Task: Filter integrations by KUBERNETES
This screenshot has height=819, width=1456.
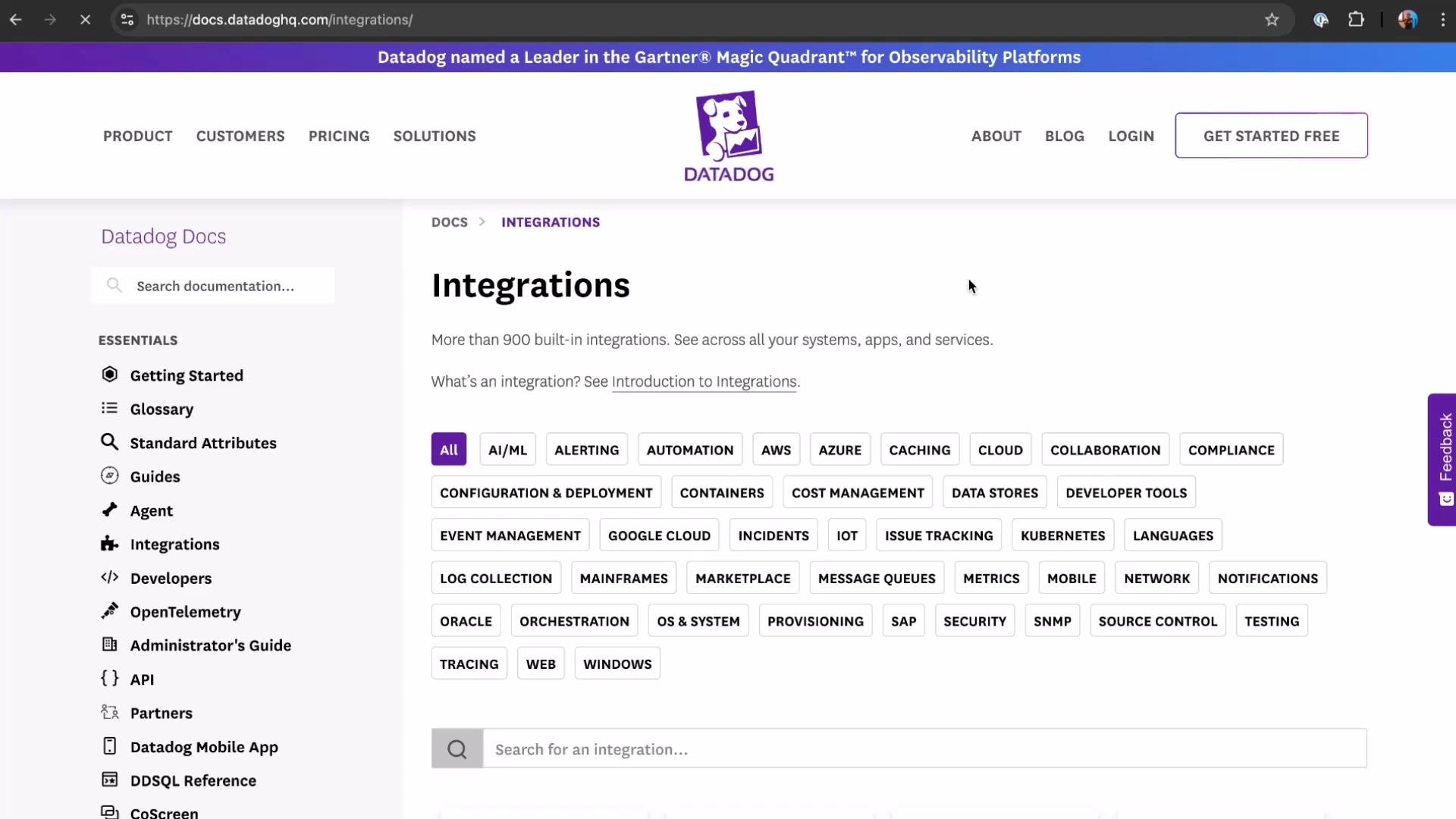Action: tap(1063, 535)
